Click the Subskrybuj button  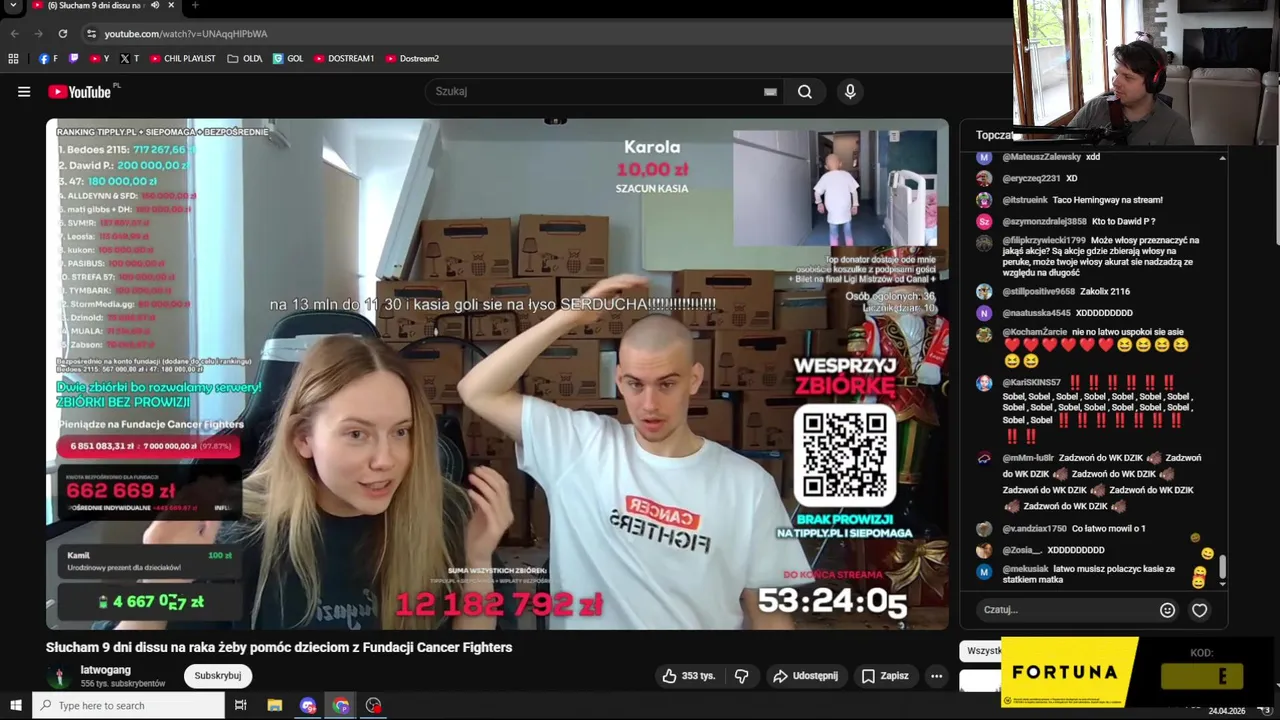click(217, 676)
